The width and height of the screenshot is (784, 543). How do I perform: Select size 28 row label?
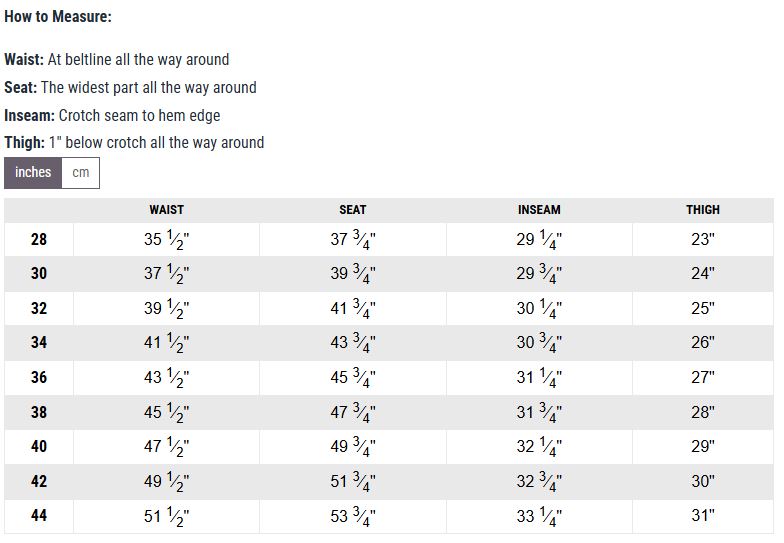39,239
